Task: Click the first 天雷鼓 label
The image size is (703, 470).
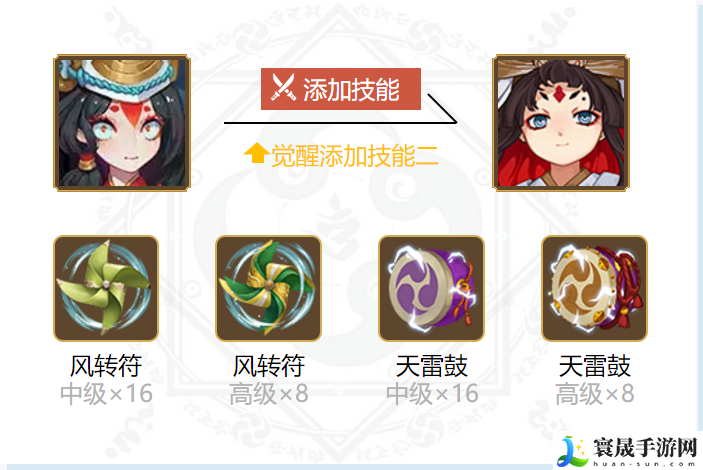Action: point(431,366)
